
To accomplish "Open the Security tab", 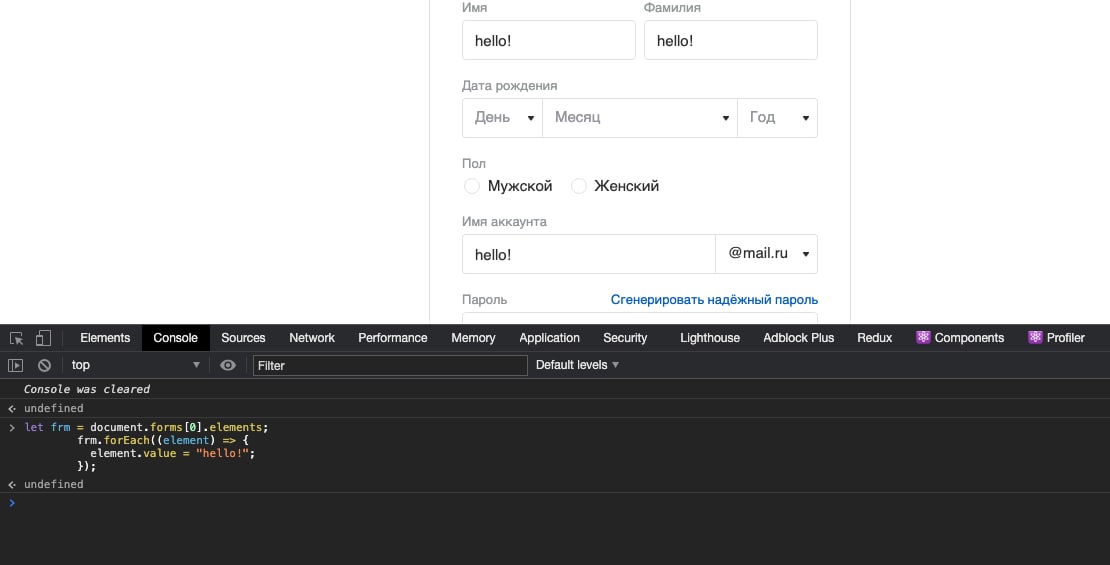I will (x=625, y=338).
